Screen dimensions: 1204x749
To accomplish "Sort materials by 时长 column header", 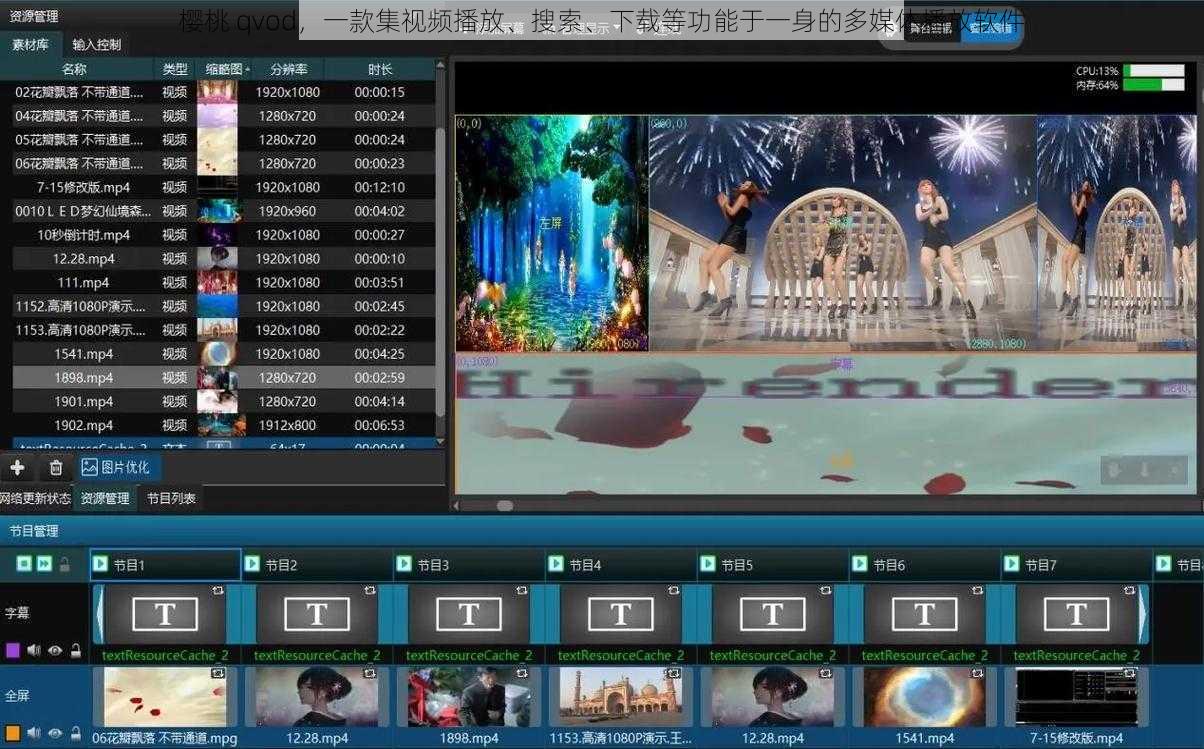I will coord(380,69).
